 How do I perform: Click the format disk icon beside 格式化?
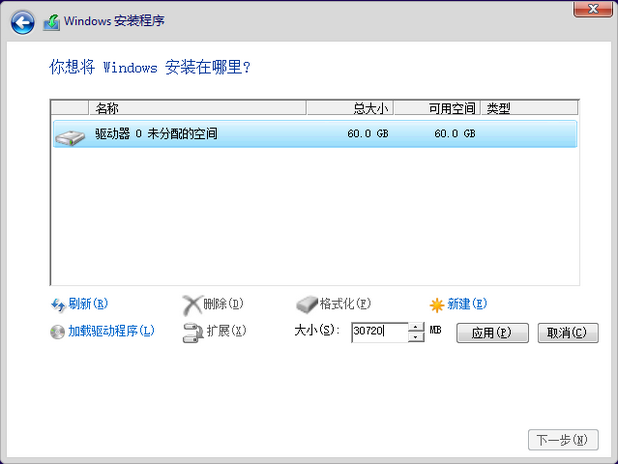tap(307, 304)
